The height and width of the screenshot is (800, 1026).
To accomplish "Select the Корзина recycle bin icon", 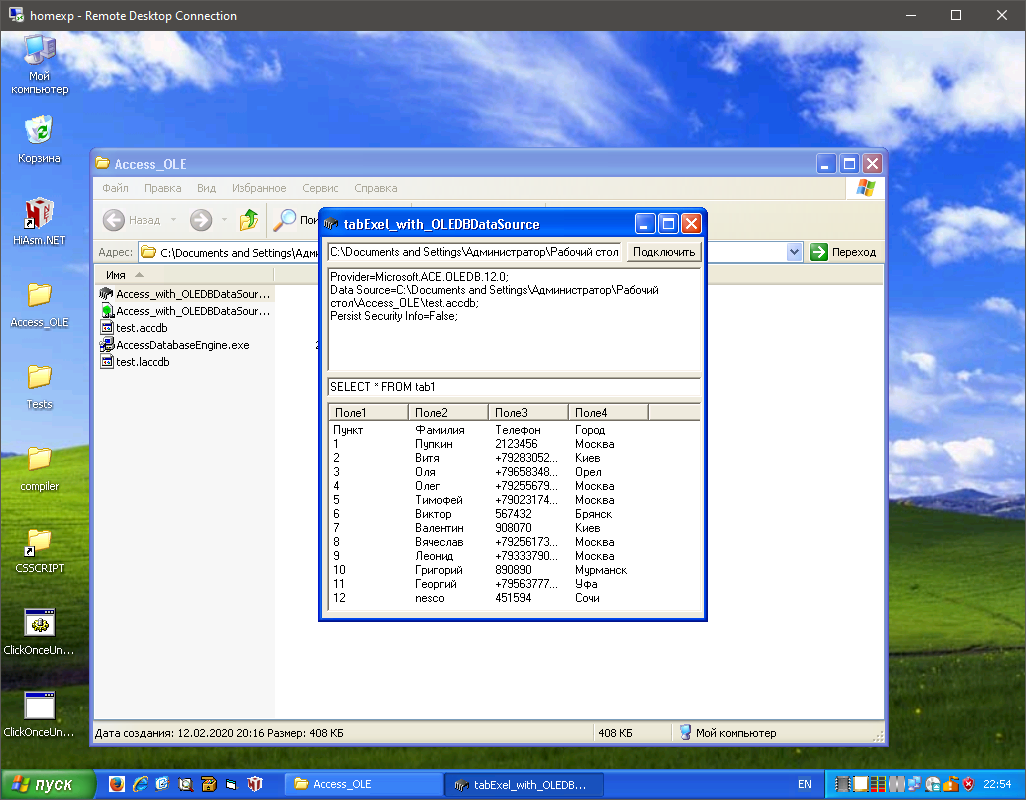I will [x=39, y=131].
